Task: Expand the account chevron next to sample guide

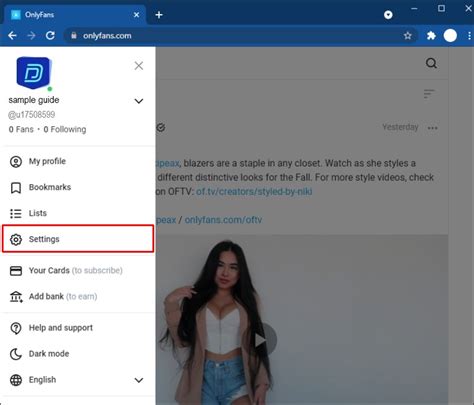Action: (x=139, y=101)
